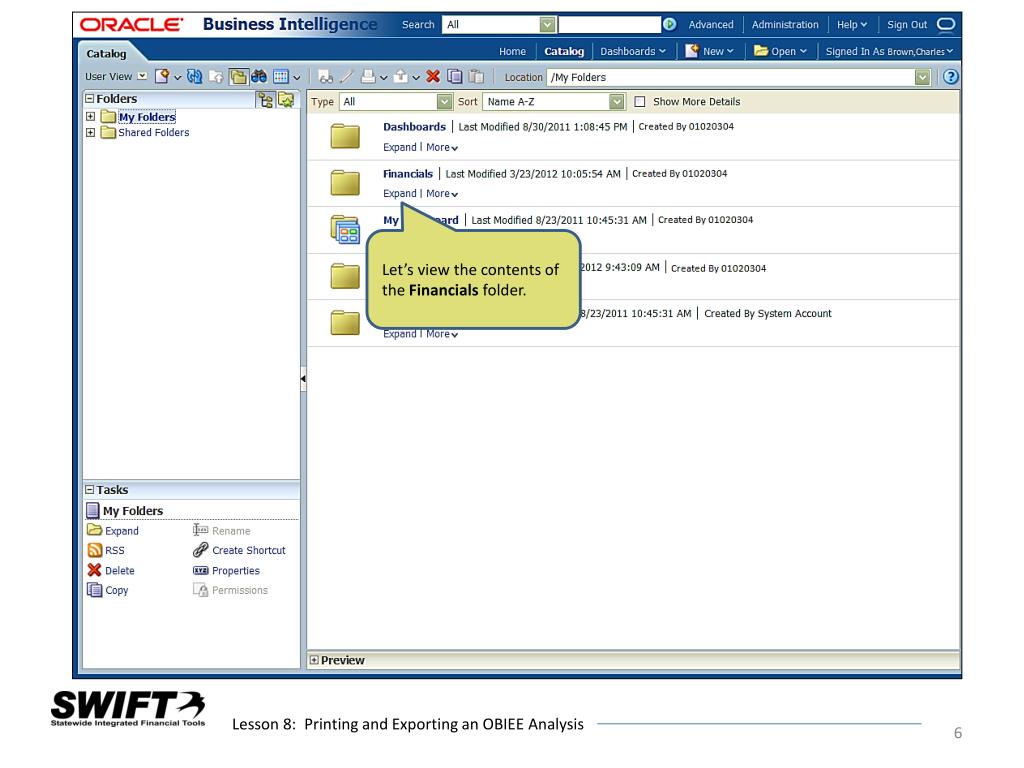Select Shared Folders in the tree
This screenshot has height=768, width=1024.
click(x=153, y=132)
